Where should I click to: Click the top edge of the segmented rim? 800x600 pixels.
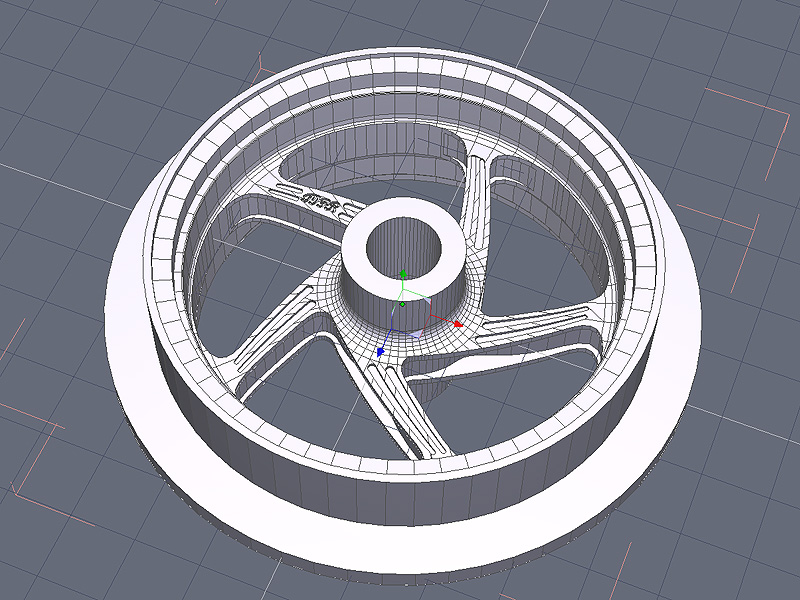click(400, 65)
